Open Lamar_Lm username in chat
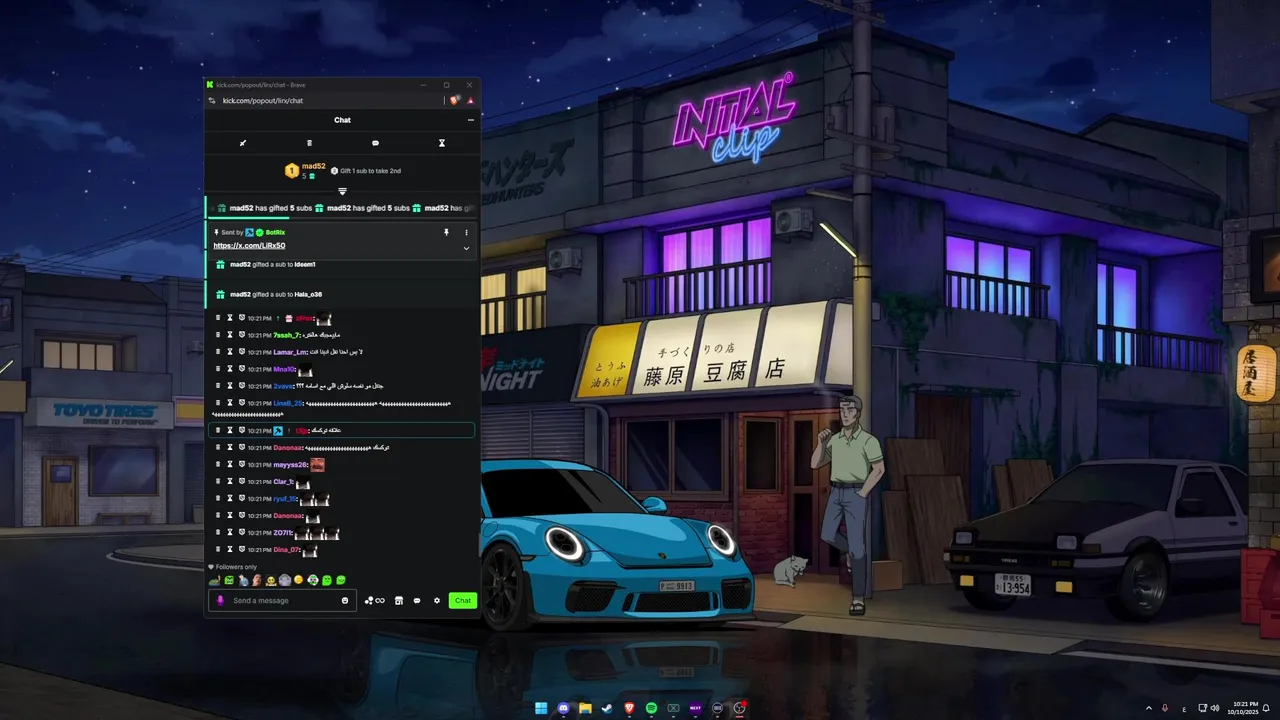Viewport: 1280px width, 720px height. tap(290, 352)
